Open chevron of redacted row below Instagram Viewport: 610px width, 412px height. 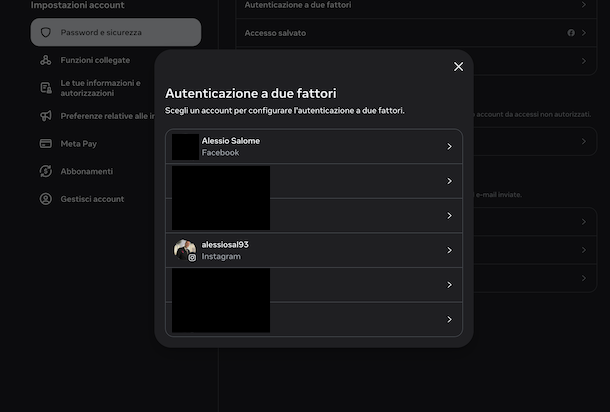coord(449,285)
